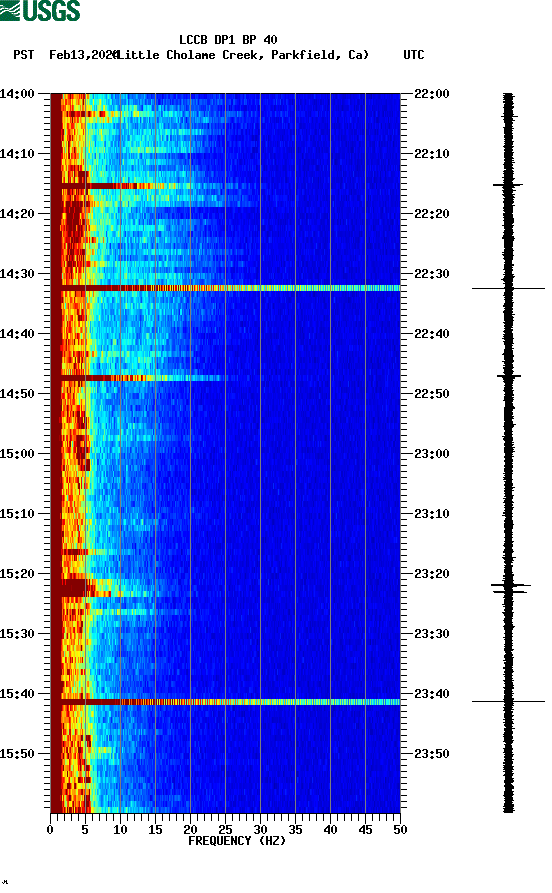The image size is (552, 893).
Task: Click the 14:30 PST time label
Action: click(x=17, y=274)
